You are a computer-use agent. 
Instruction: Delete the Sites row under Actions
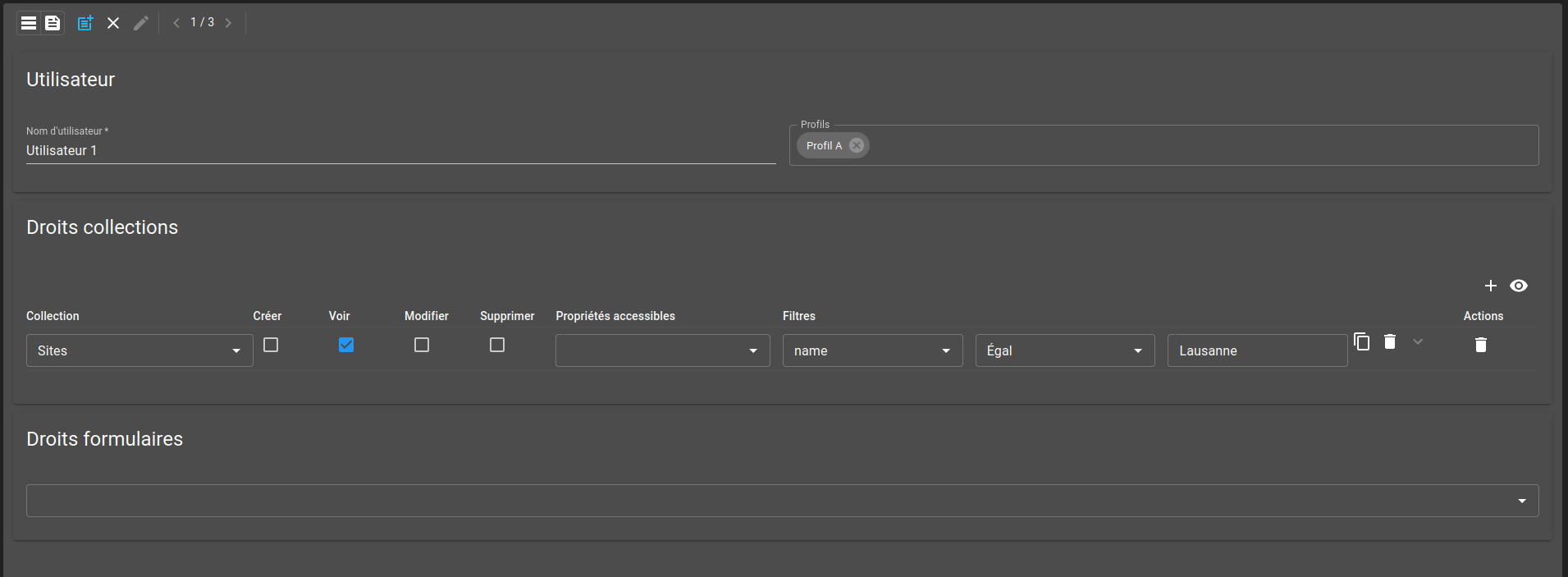click(x=1481, y=345)
